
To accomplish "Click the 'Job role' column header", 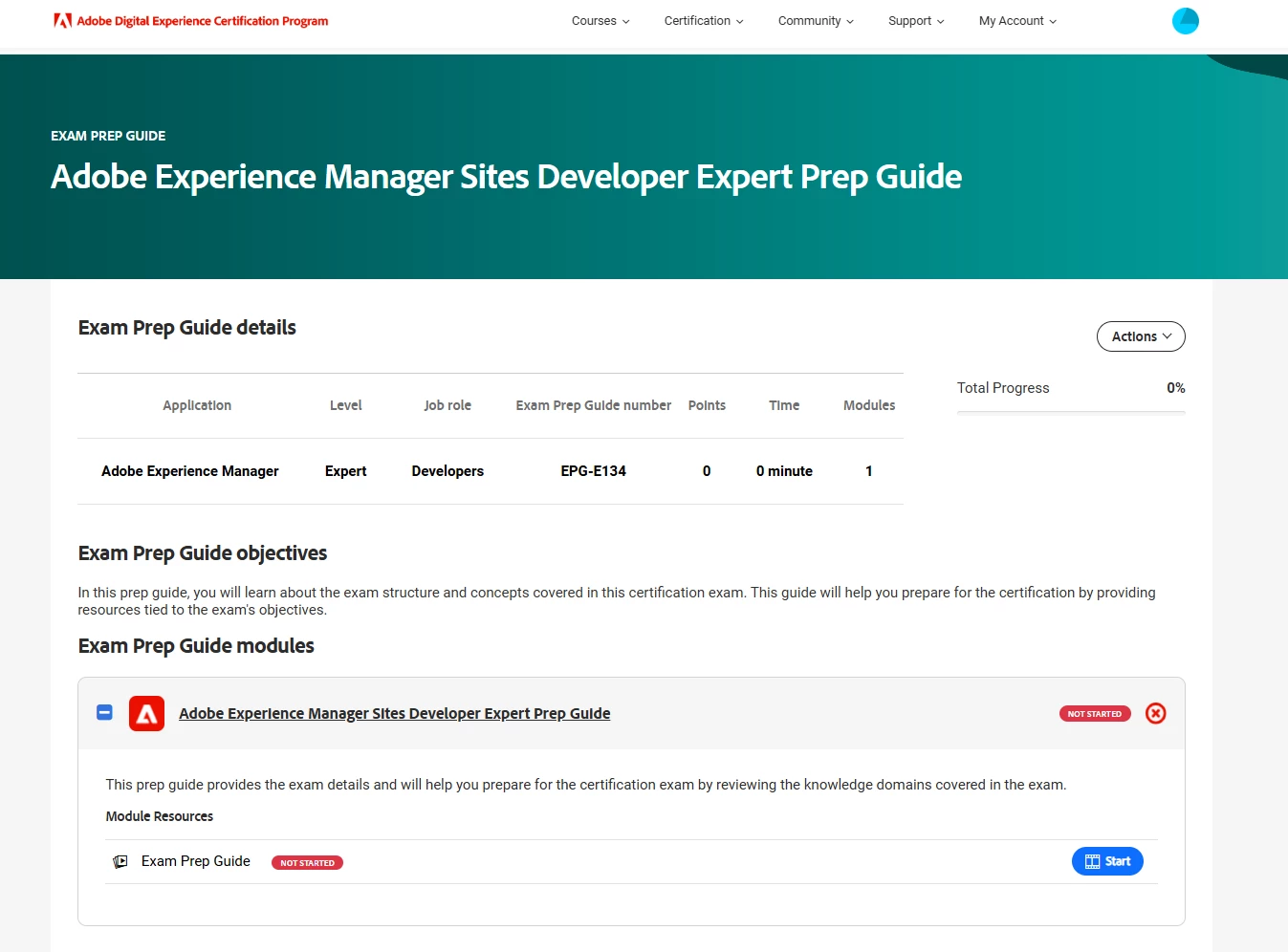I will click(448, 405).
